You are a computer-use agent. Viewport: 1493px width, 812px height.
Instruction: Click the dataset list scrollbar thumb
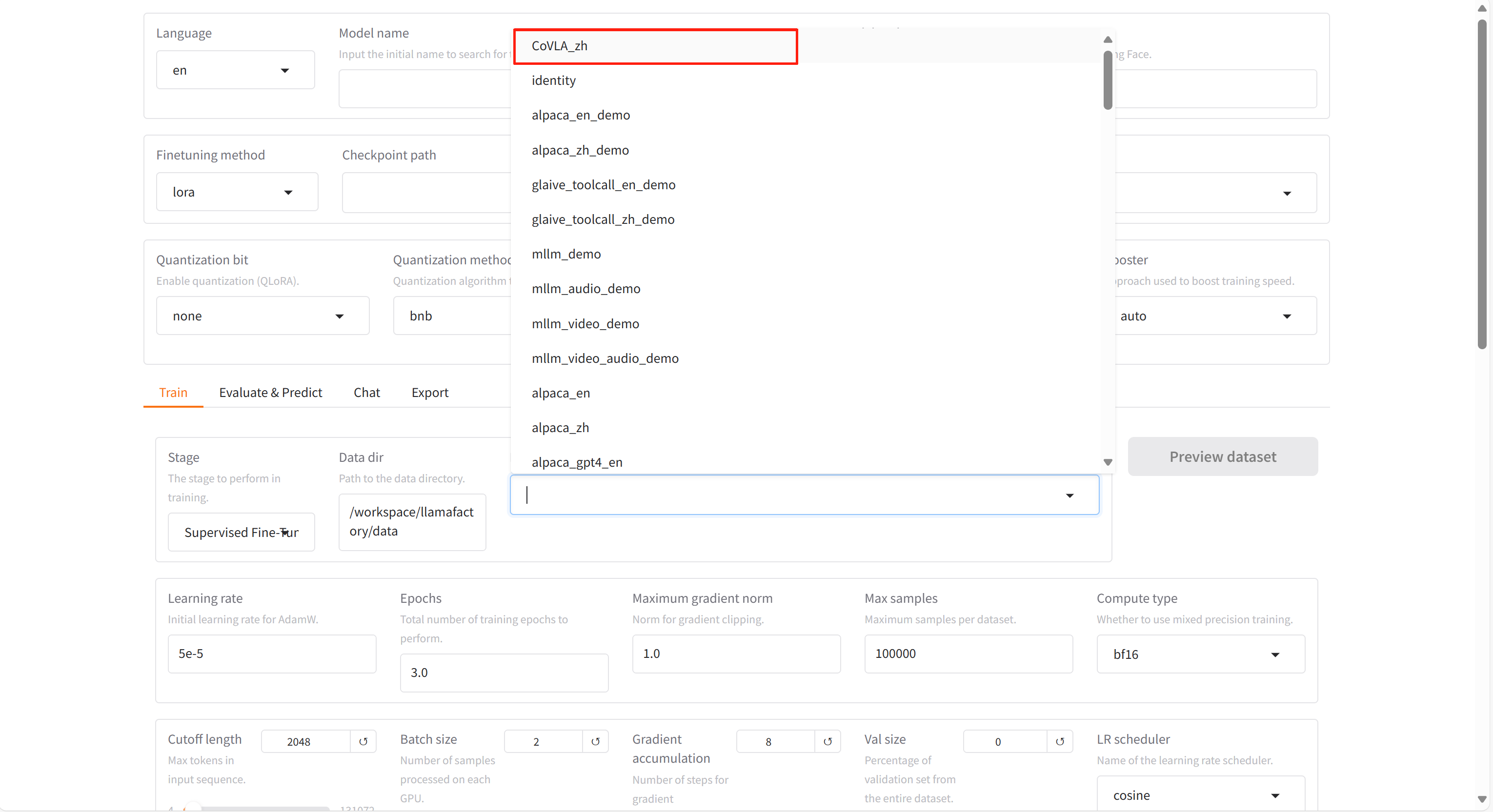pyautogui.click(x=1107, y=80)
